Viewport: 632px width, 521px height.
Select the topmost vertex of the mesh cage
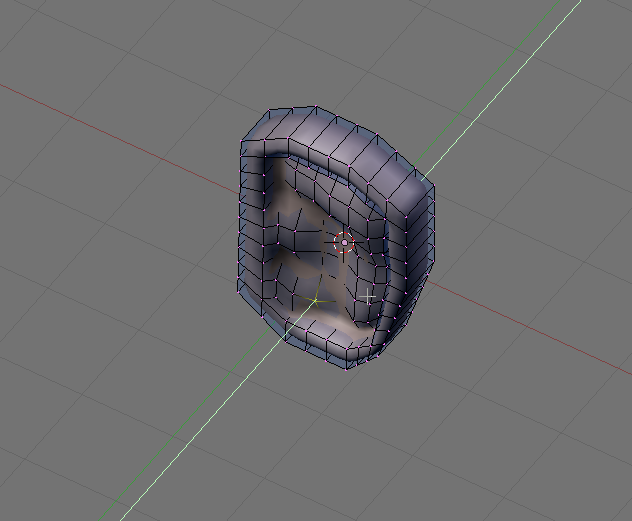(316, 106)
